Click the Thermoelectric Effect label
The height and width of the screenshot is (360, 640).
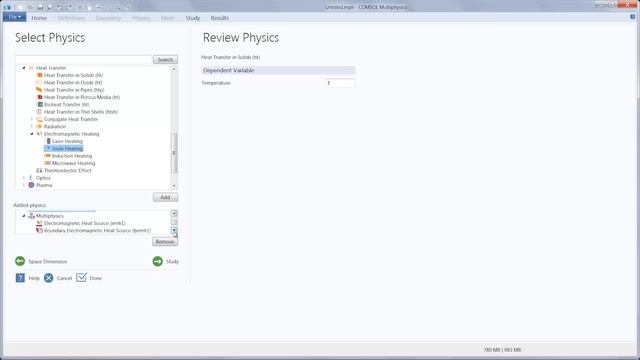point(68,171)
